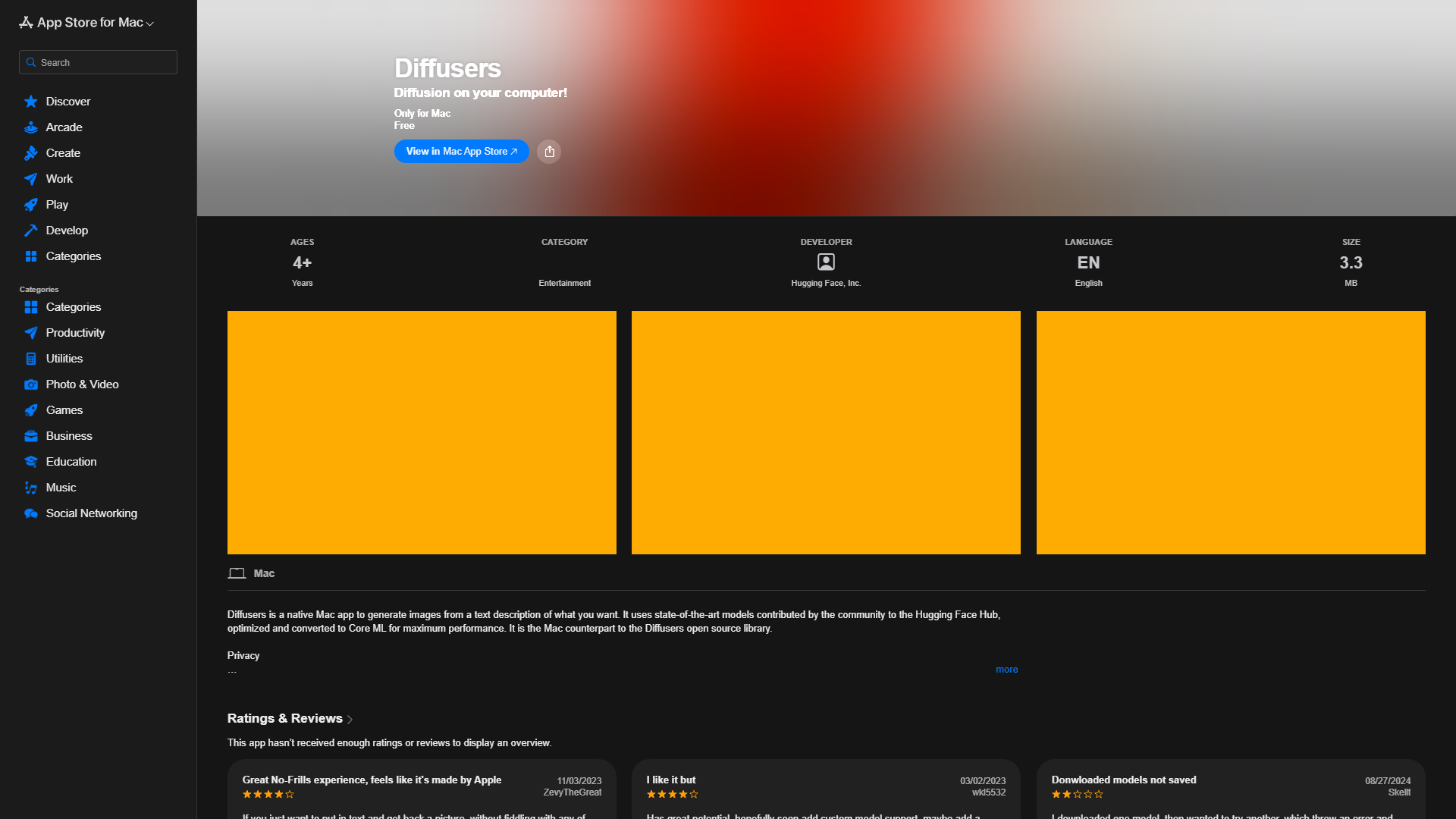Click the Search input field
Viewport: 1456px width, 819px height.
(x=99, y=62)
